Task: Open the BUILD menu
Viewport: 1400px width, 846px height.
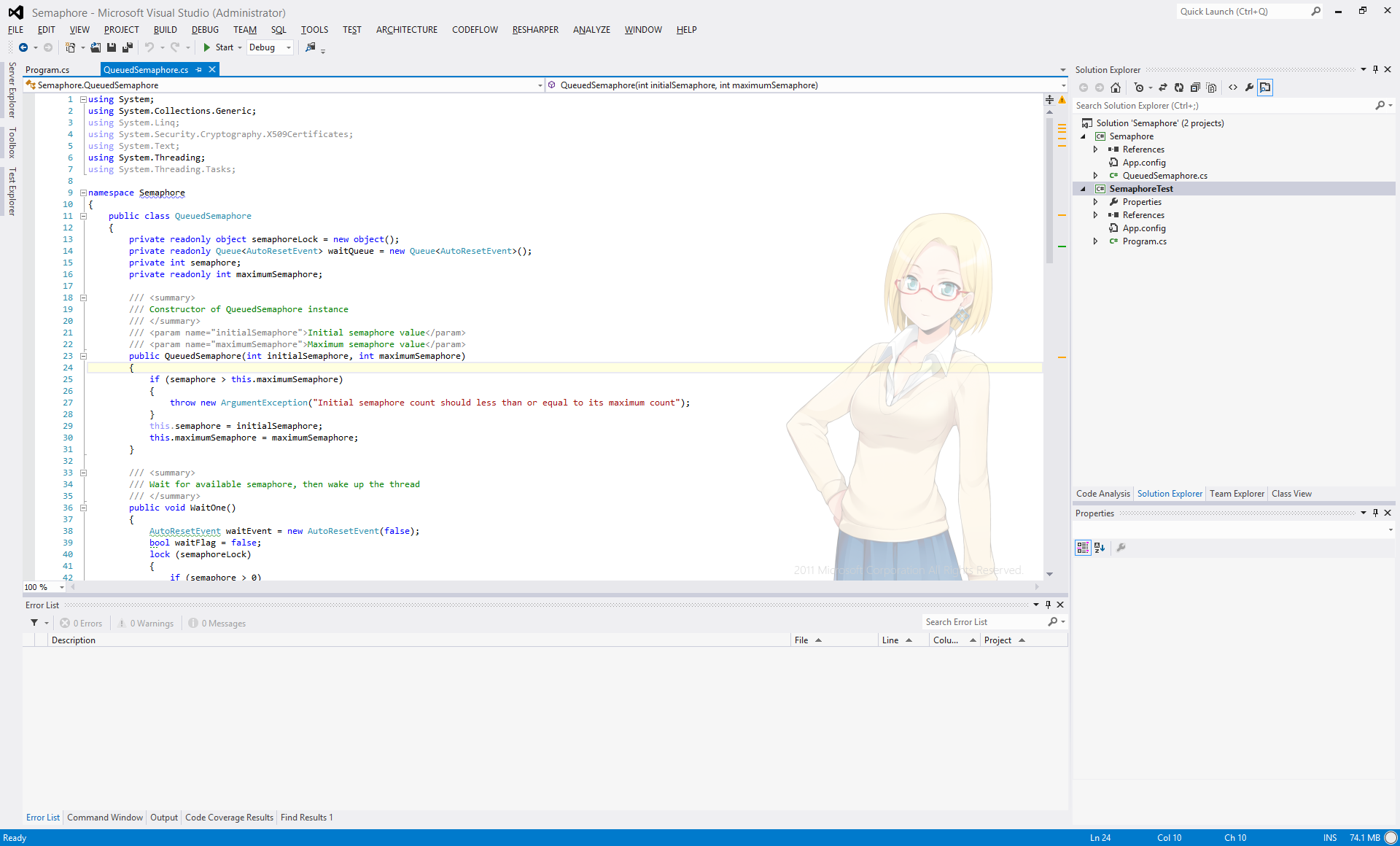Action: [165, 30]
